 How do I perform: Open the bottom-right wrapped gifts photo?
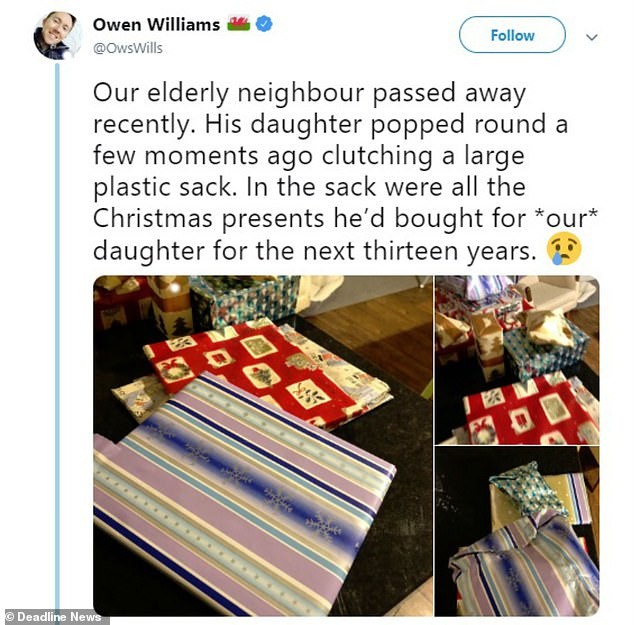coord(517,532)
